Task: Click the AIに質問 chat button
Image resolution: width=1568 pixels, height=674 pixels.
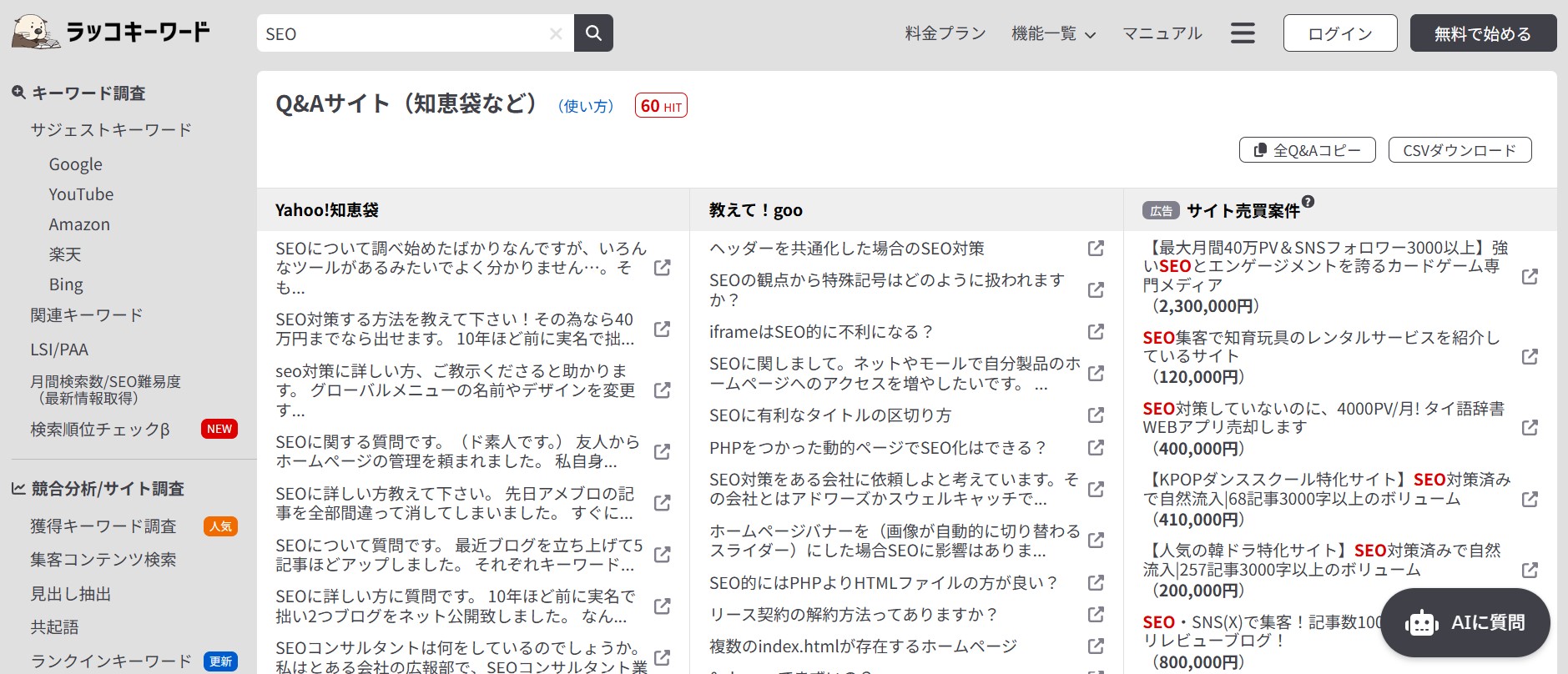Action: click(x=1465, y=622)
